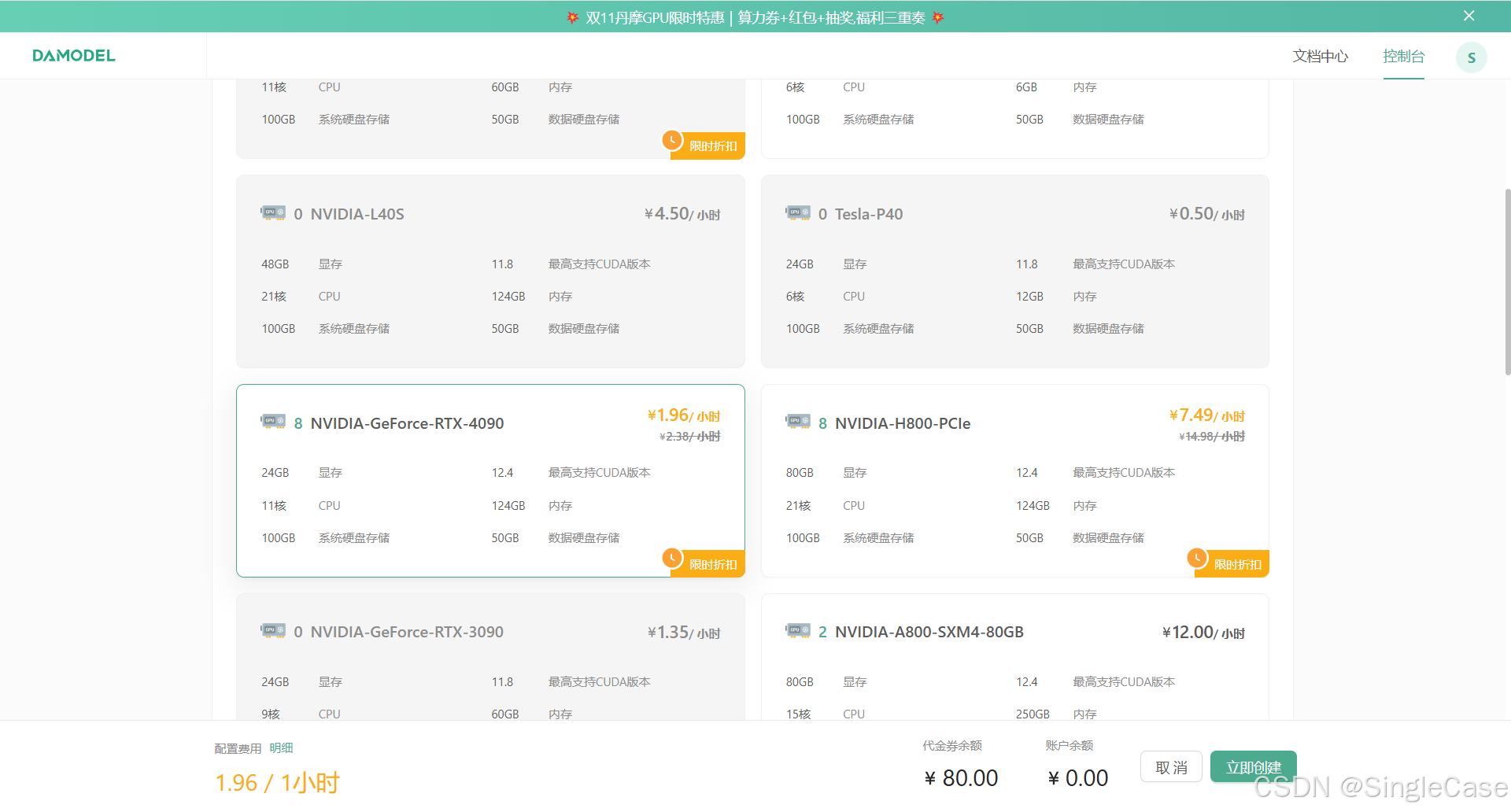Select NVIDIA-GeForce-RTX-3090 card title
The image size is (1511, 812).
point(407,632)
